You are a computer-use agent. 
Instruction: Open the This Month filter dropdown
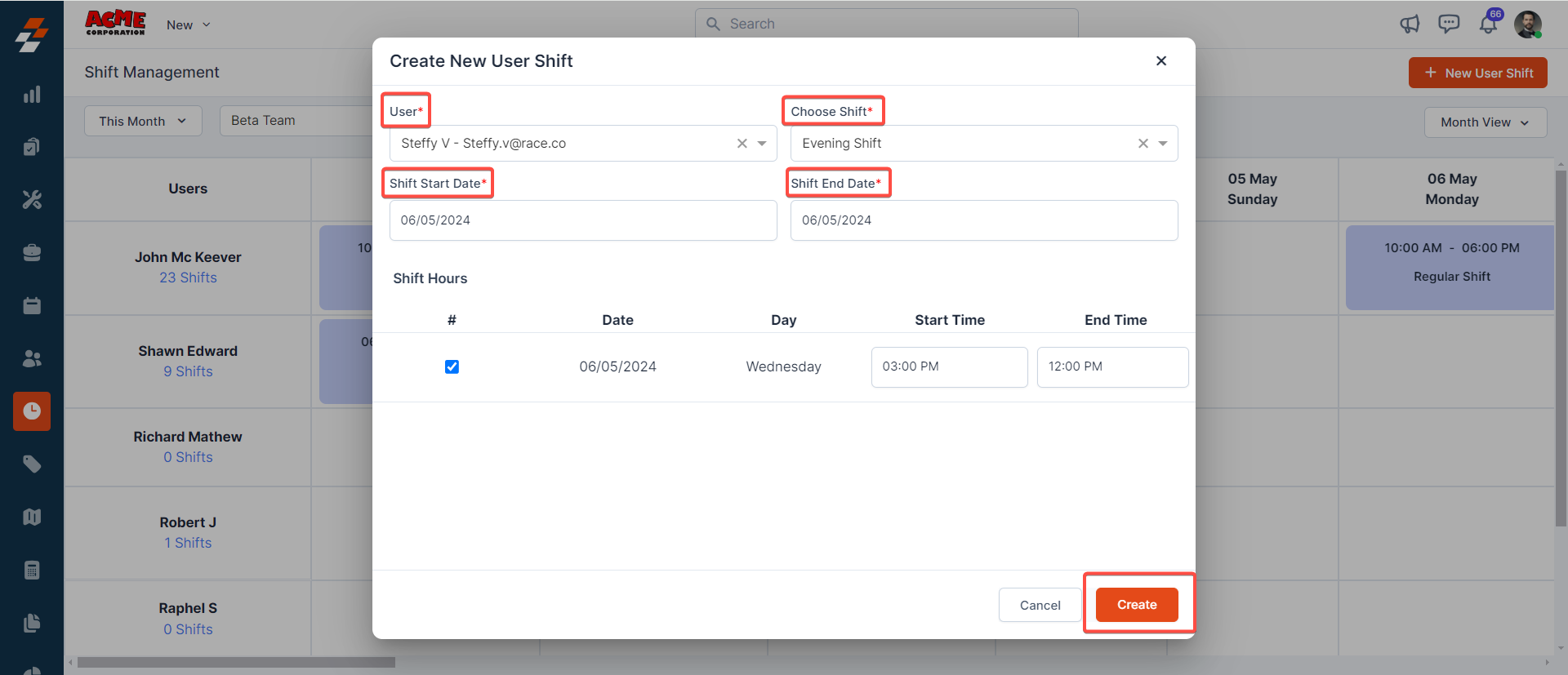tap(143, 121)
